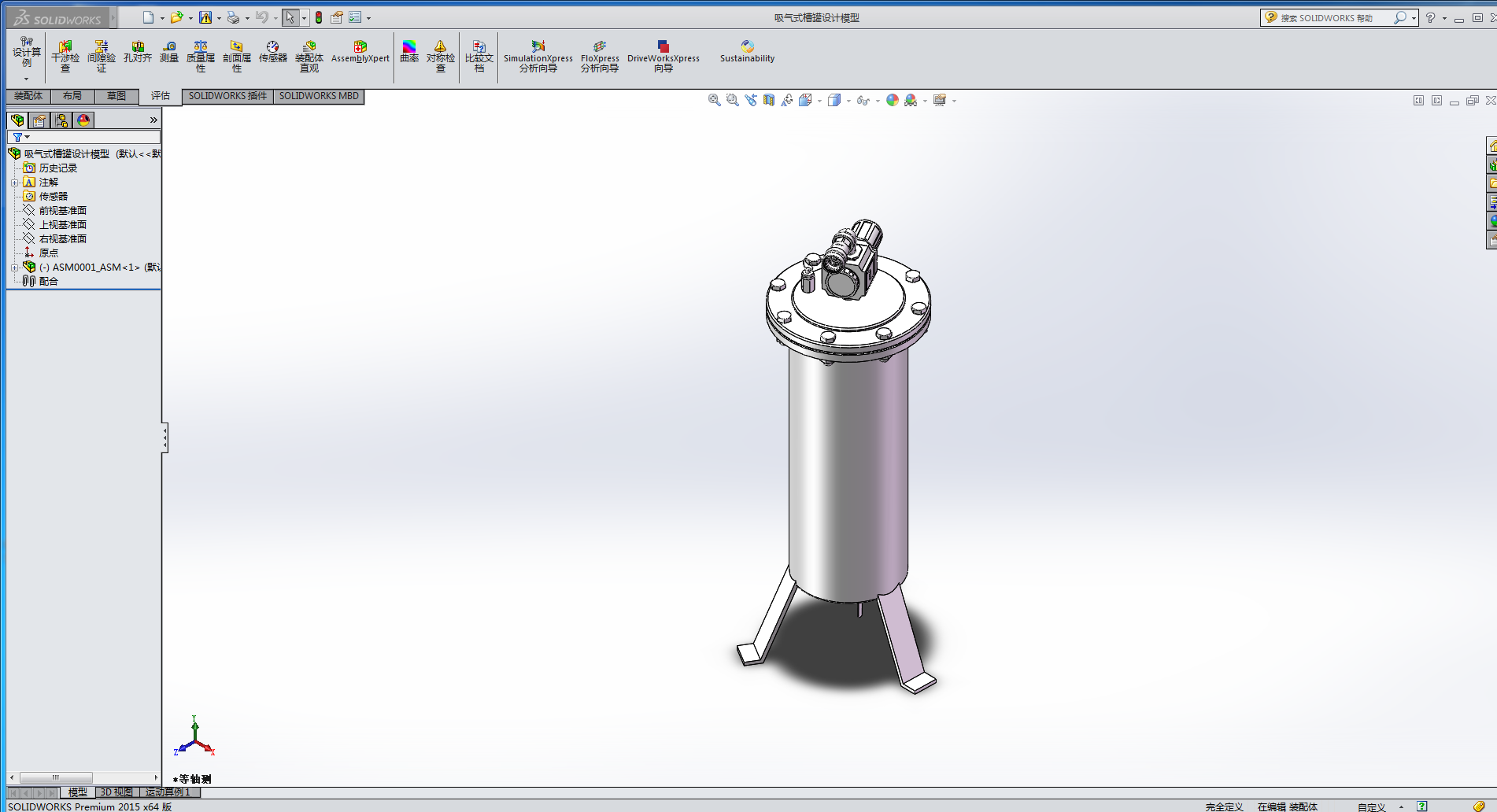1497x812 pixels.
Task: Click the Sustainability tool
Action: [x=747, y=52]
